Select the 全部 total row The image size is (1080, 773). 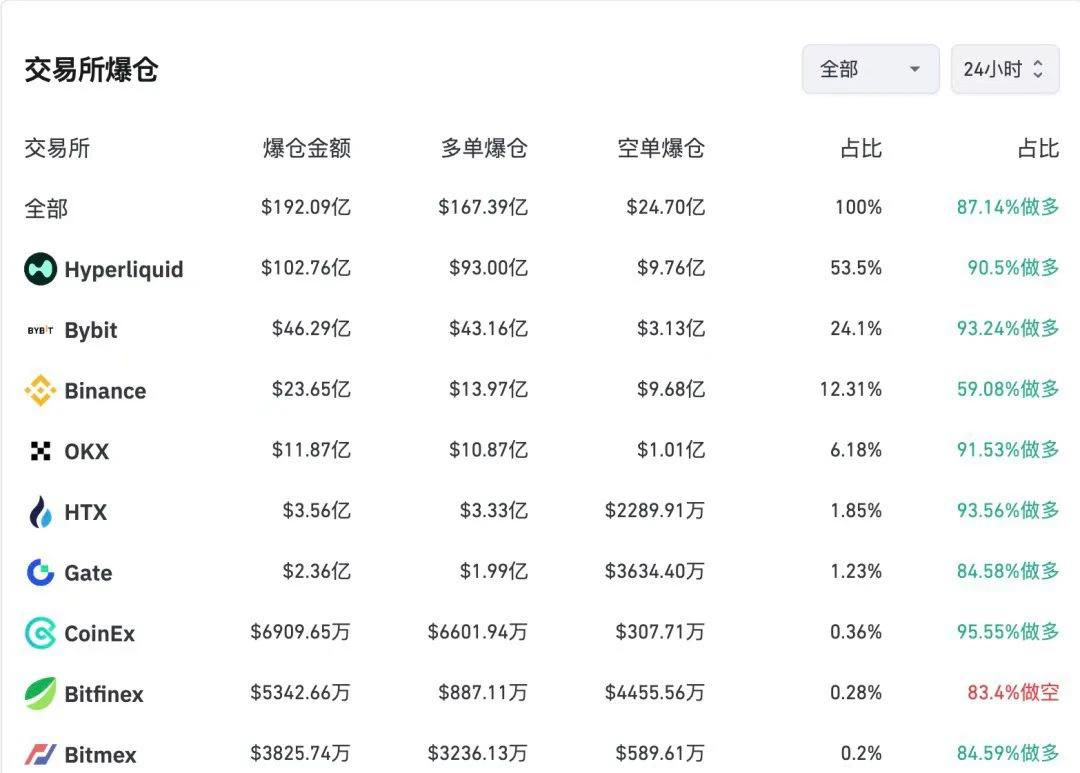coord(541,207)
